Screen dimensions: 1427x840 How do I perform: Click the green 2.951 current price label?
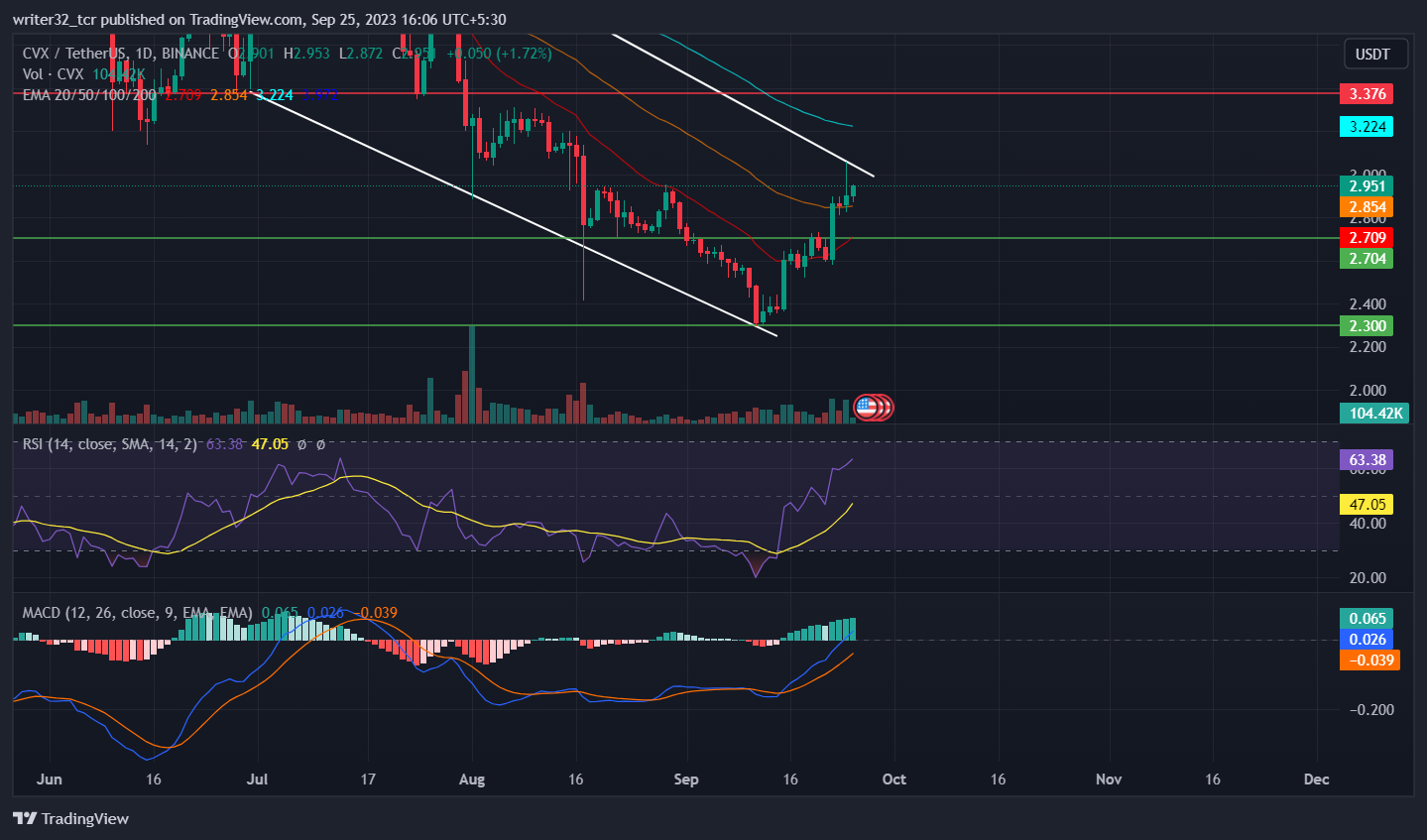pos(1367,186)
